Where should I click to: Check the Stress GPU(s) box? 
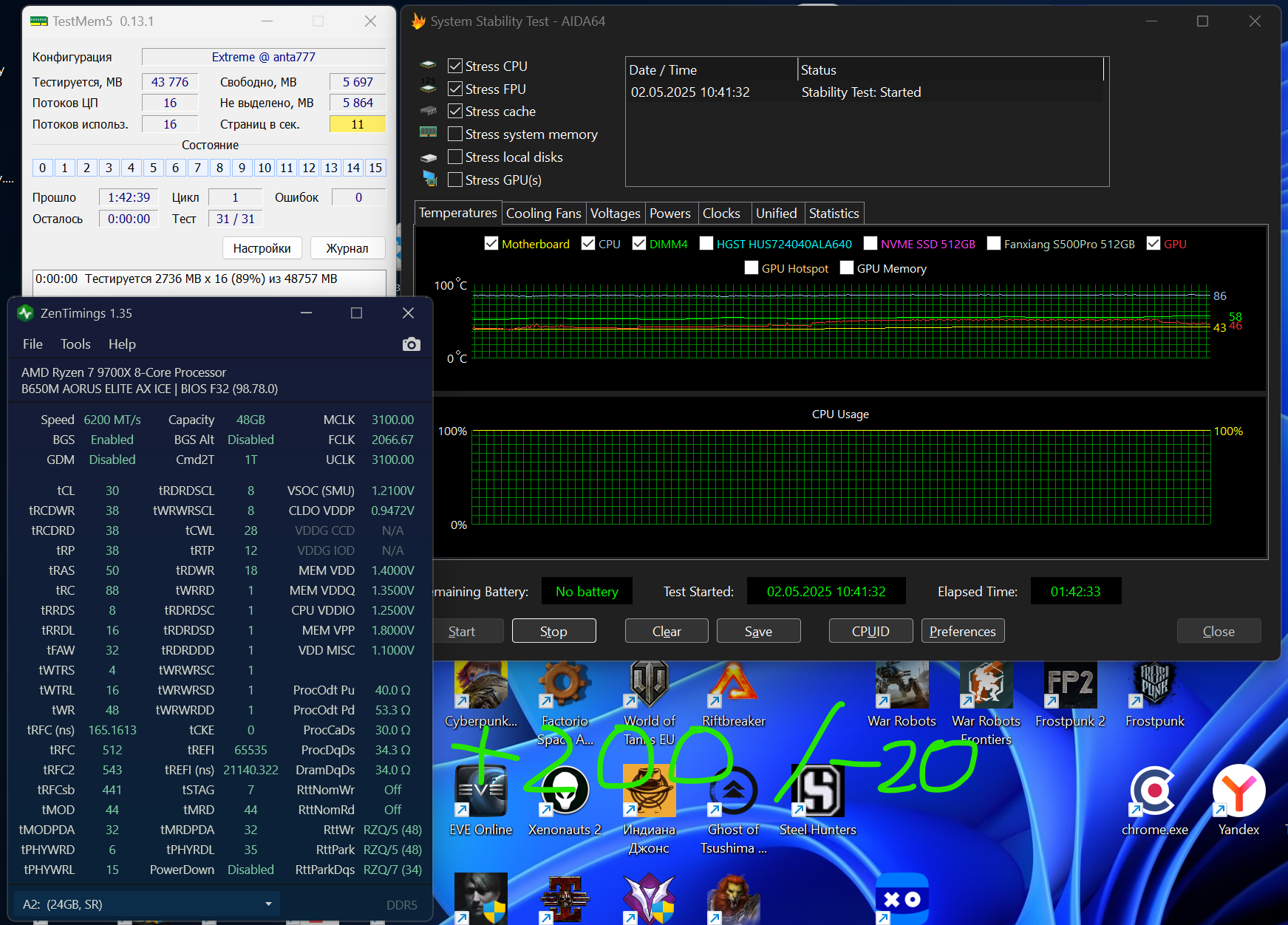(x=455, y=180)
